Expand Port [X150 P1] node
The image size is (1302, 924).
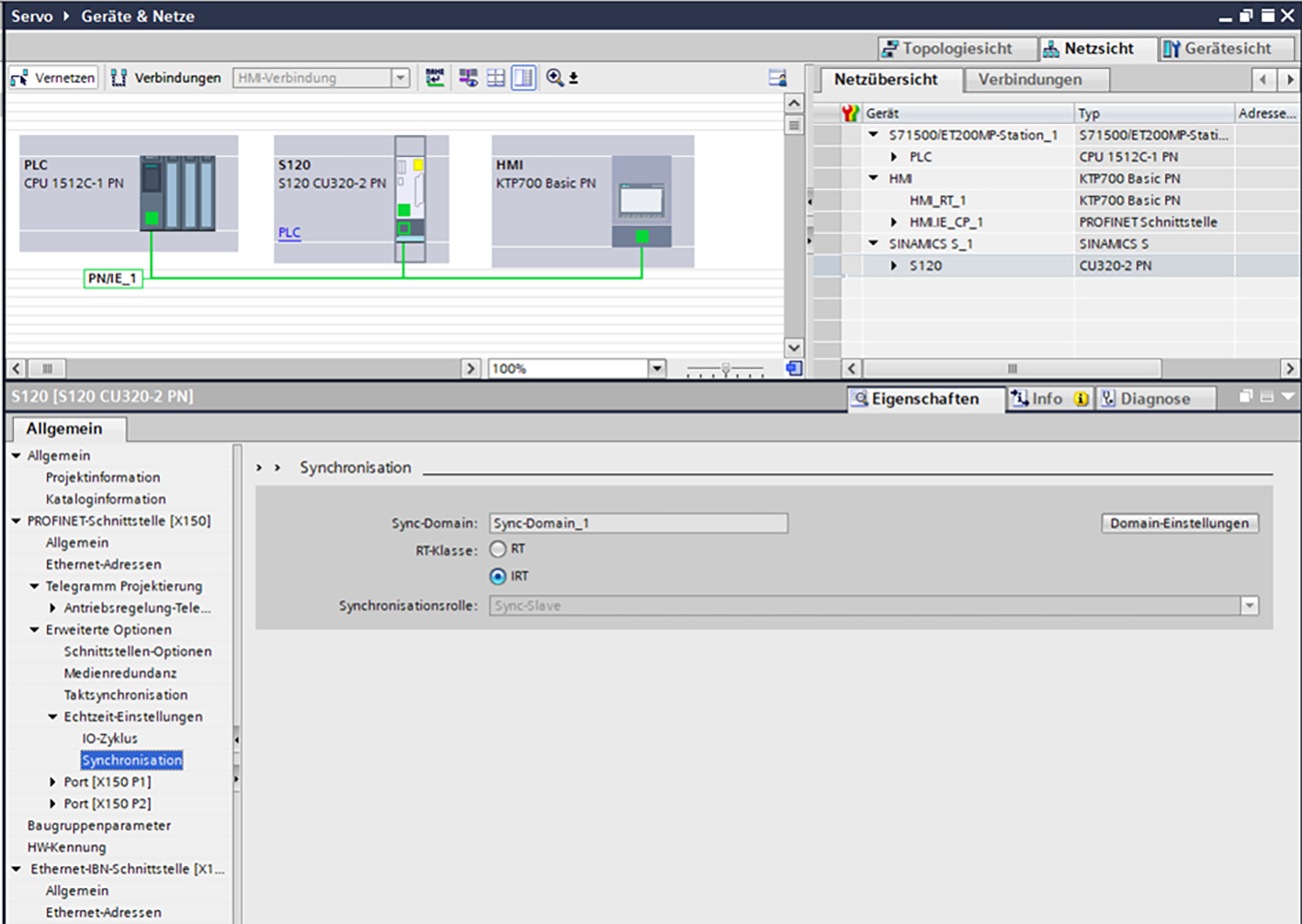coord(53,782)
